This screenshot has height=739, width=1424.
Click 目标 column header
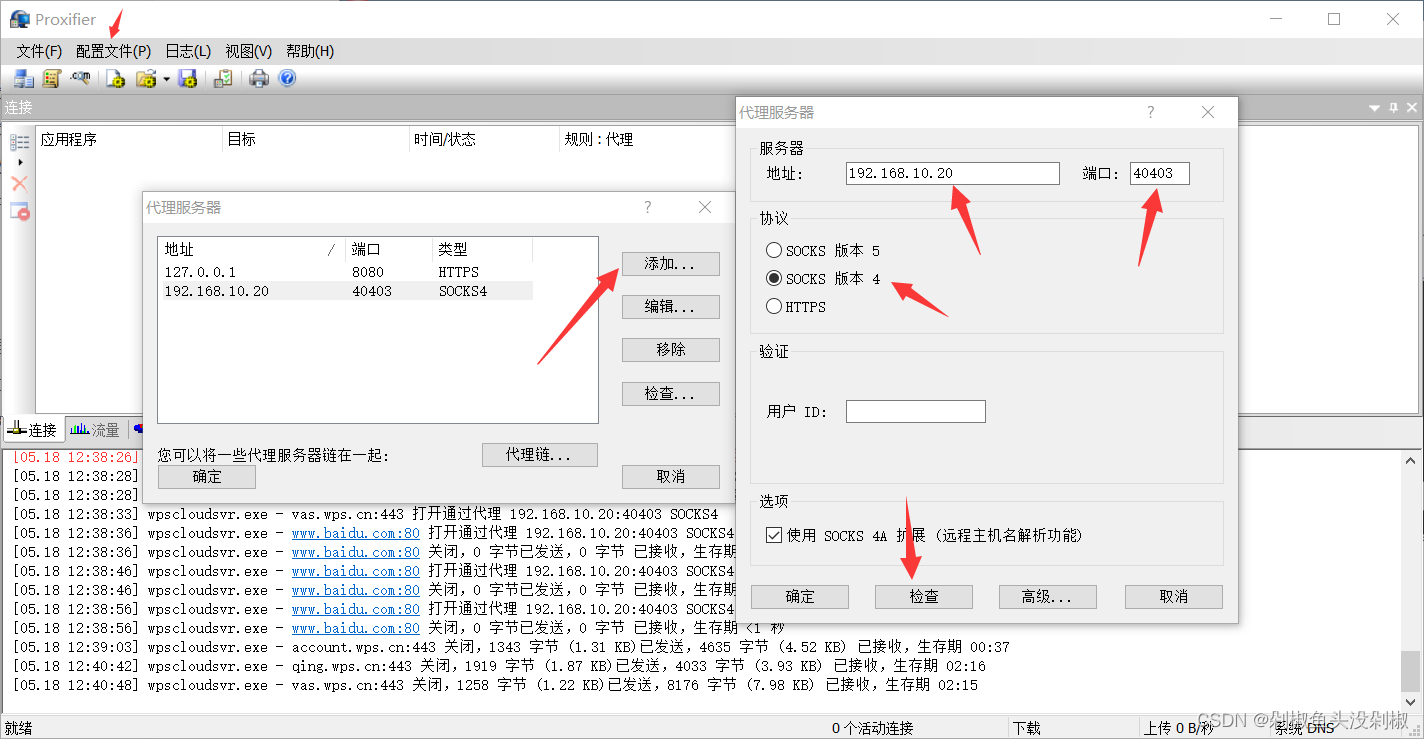316,140
